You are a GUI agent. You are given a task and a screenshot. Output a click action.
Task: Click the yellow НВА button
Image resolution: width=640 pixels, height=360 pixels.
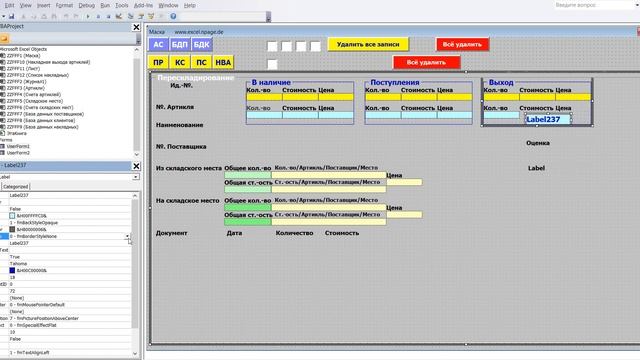click(223, 62)
